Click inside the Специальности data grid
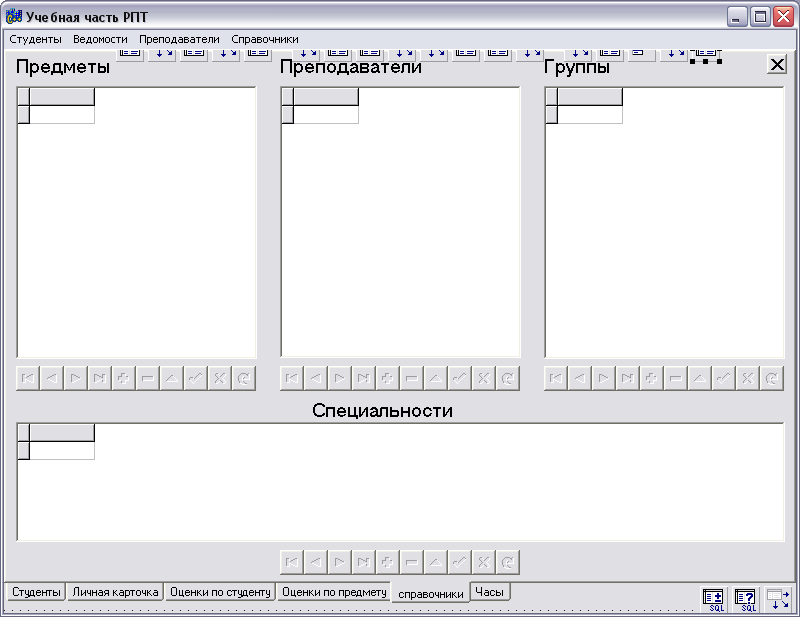Viewport: 800px width, 617px height. click(x=401, y=482)
